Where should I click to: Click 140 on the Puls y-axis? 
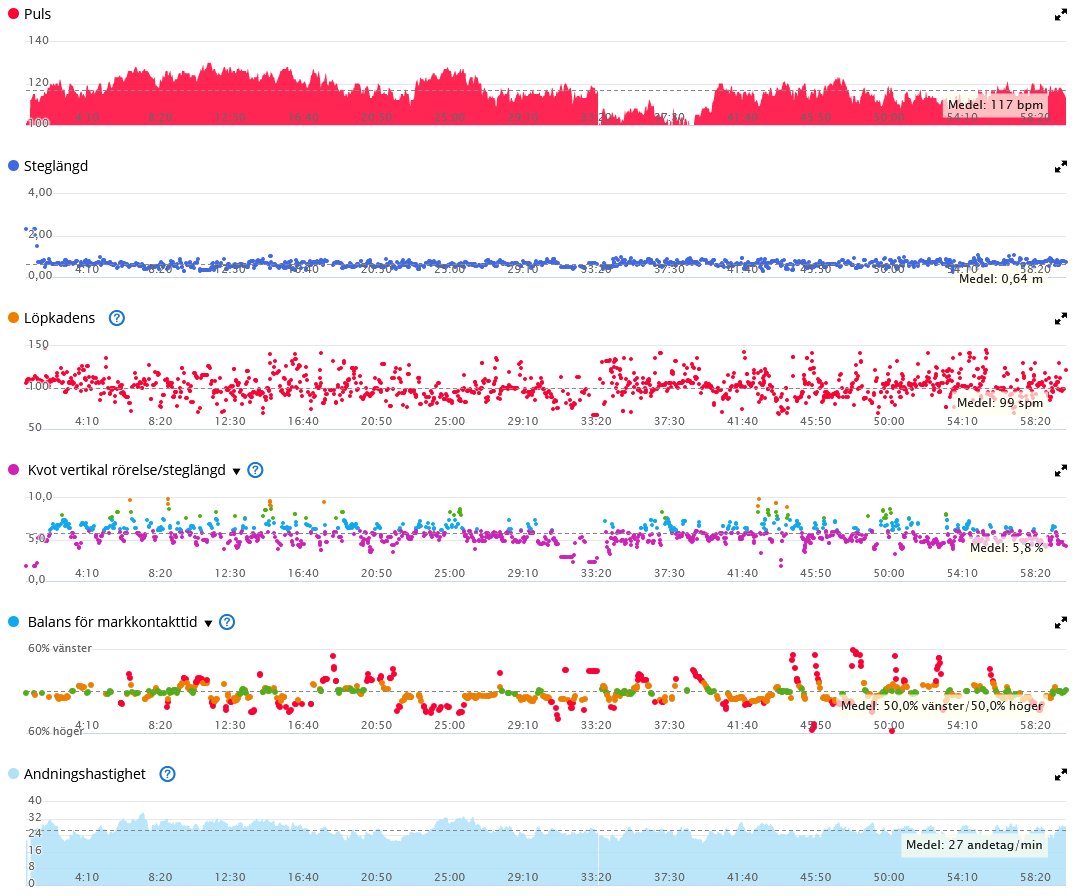(39, 41)
